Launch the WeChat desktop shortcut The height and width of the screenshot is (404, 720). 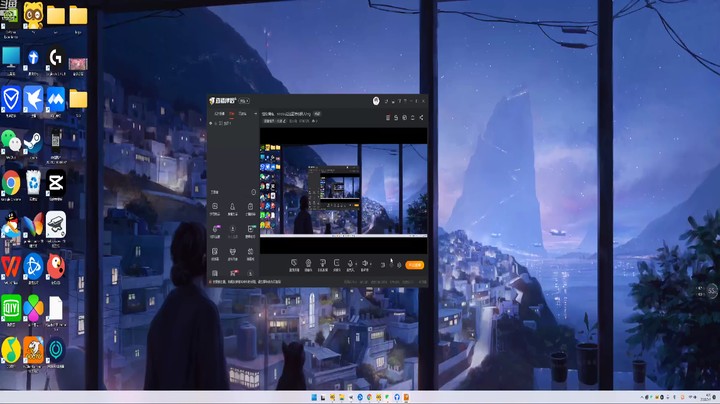point(11,141)
